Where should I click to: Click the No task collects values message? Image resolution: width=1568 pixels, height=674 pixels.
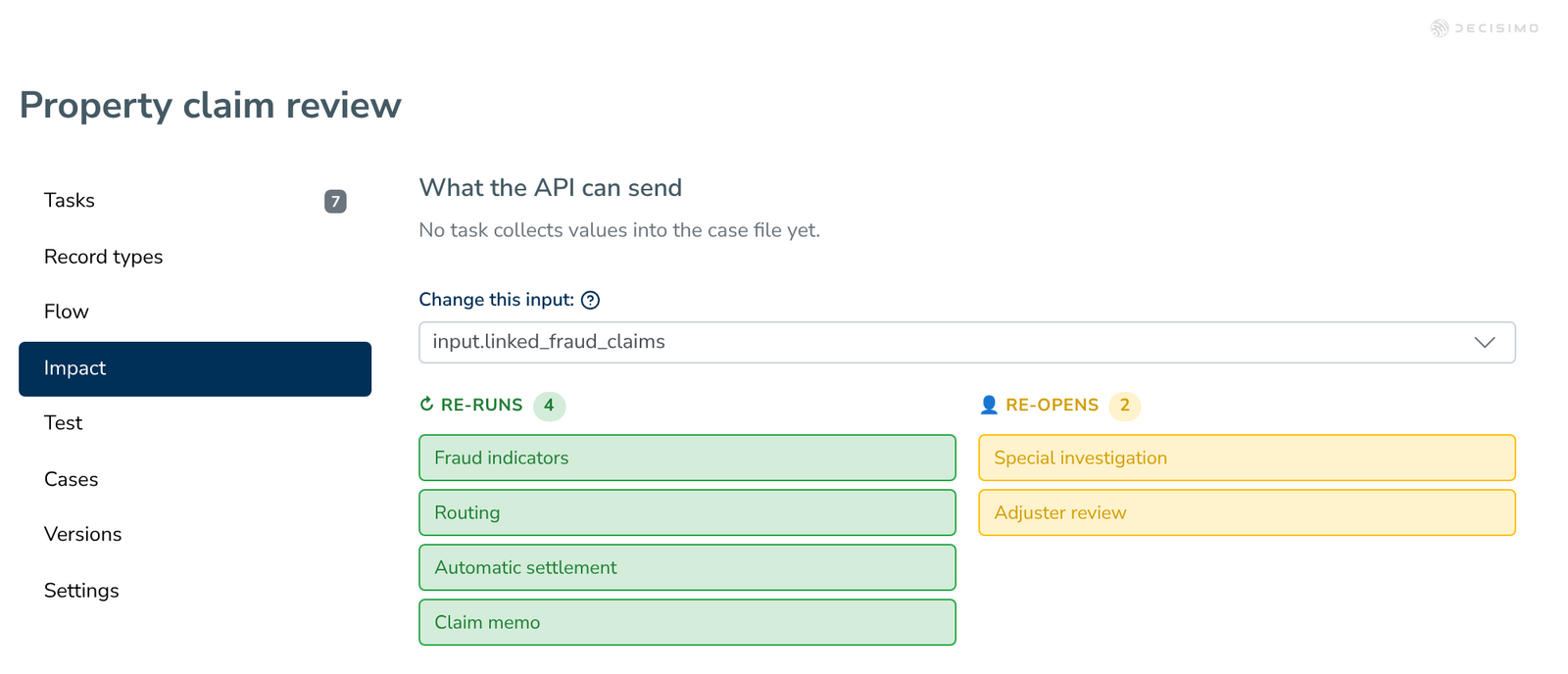[619, 230]
